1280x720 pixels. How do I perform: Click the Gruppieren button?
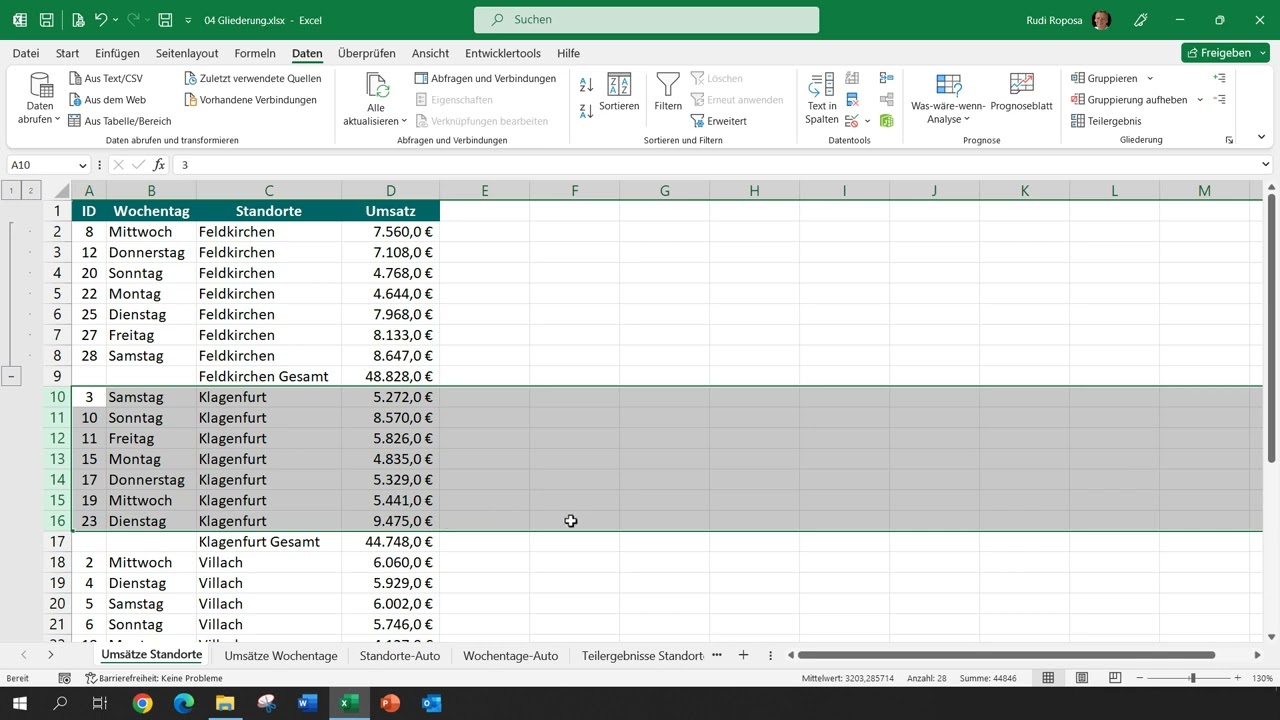click(1105, 78)
